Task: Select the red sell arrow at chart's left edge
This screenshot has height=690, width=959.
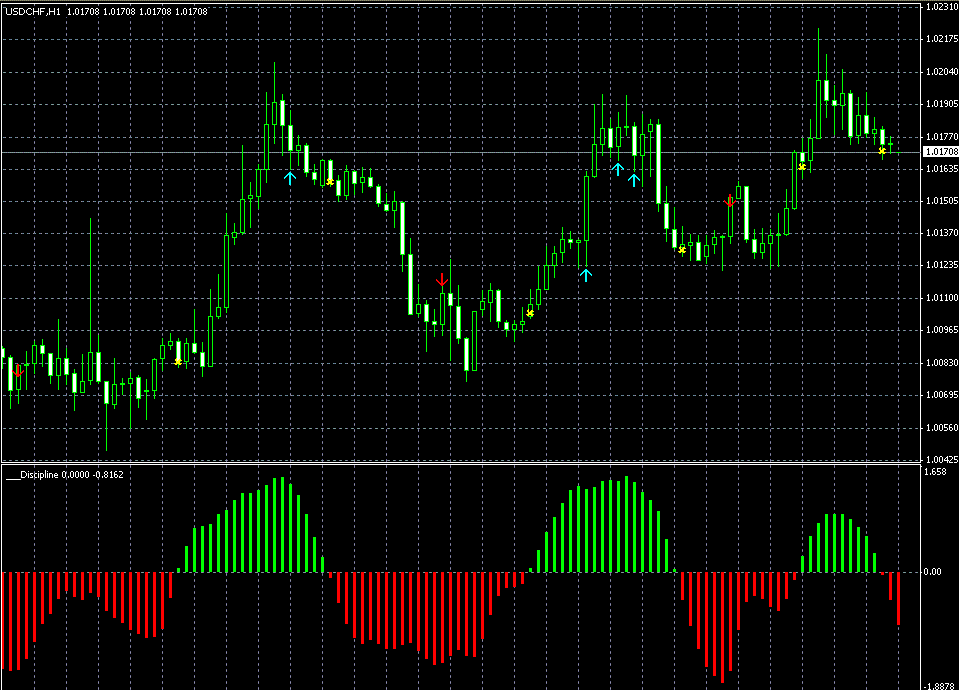Action: [x=18, y=371]
